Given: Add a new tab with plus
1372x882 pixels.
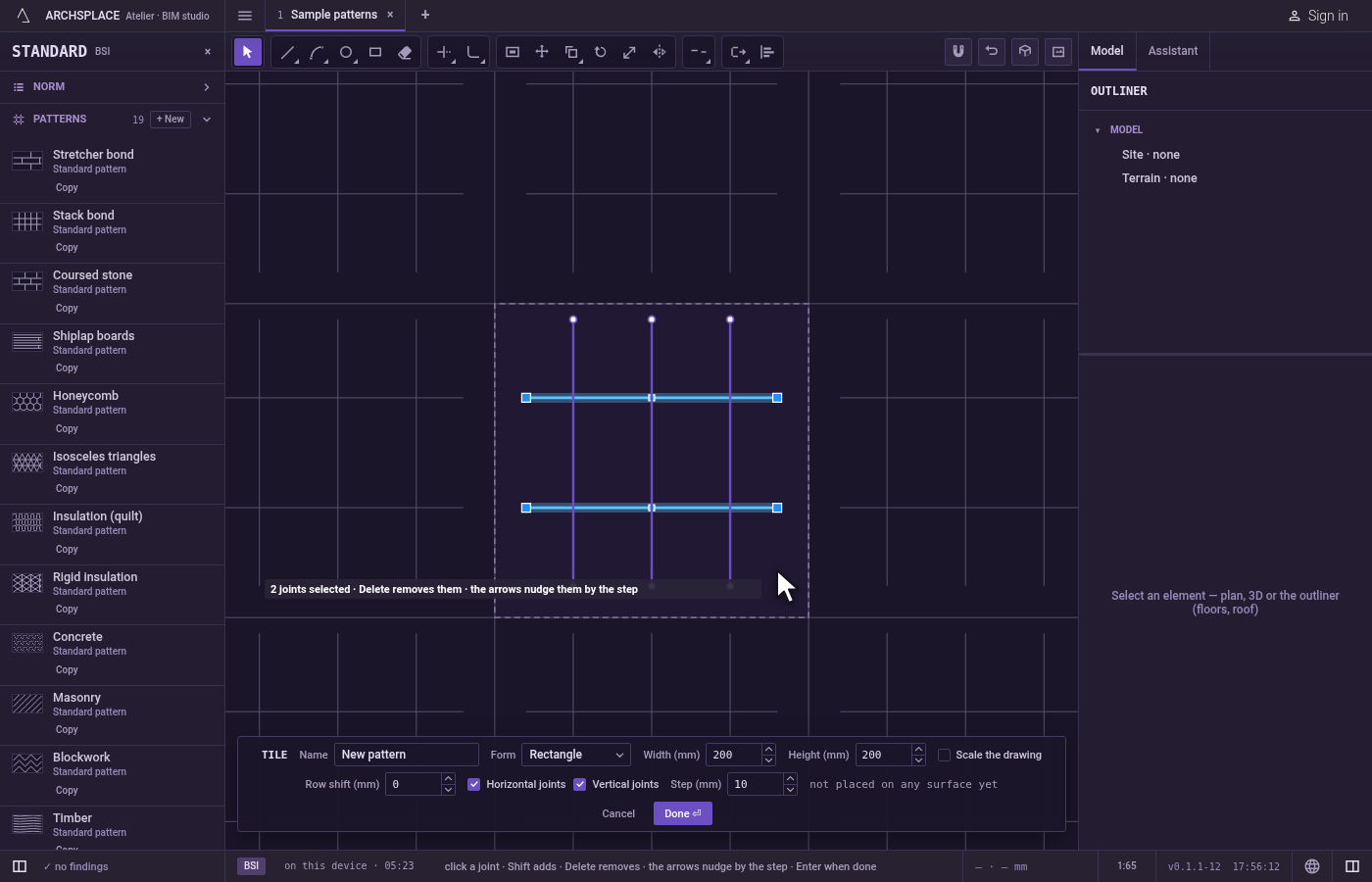Looking at the screenshot, I should click(x=425, y=15).
